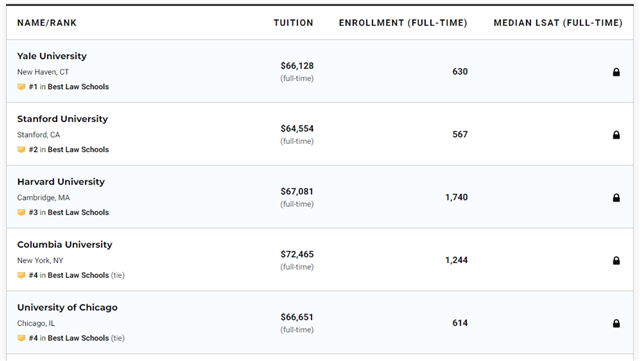
Task: Click the badge icon beside Yale's #1 ranking
Action: (x=21, y=87)
